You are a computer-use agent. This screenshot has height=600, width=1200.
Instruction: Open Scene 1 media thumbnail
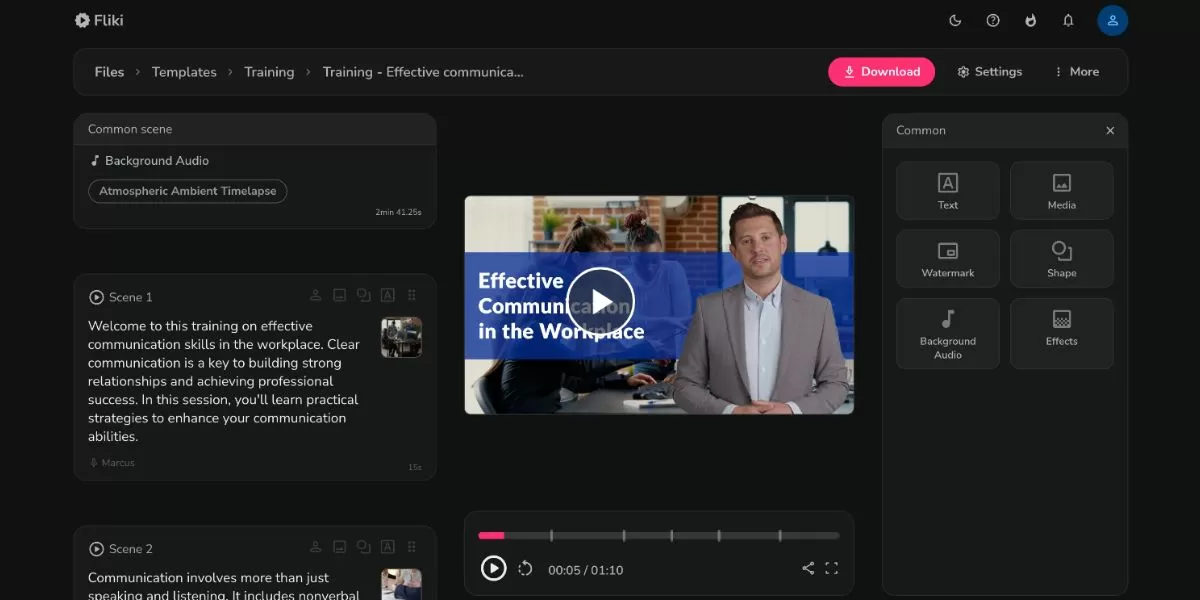click(401, 337)
